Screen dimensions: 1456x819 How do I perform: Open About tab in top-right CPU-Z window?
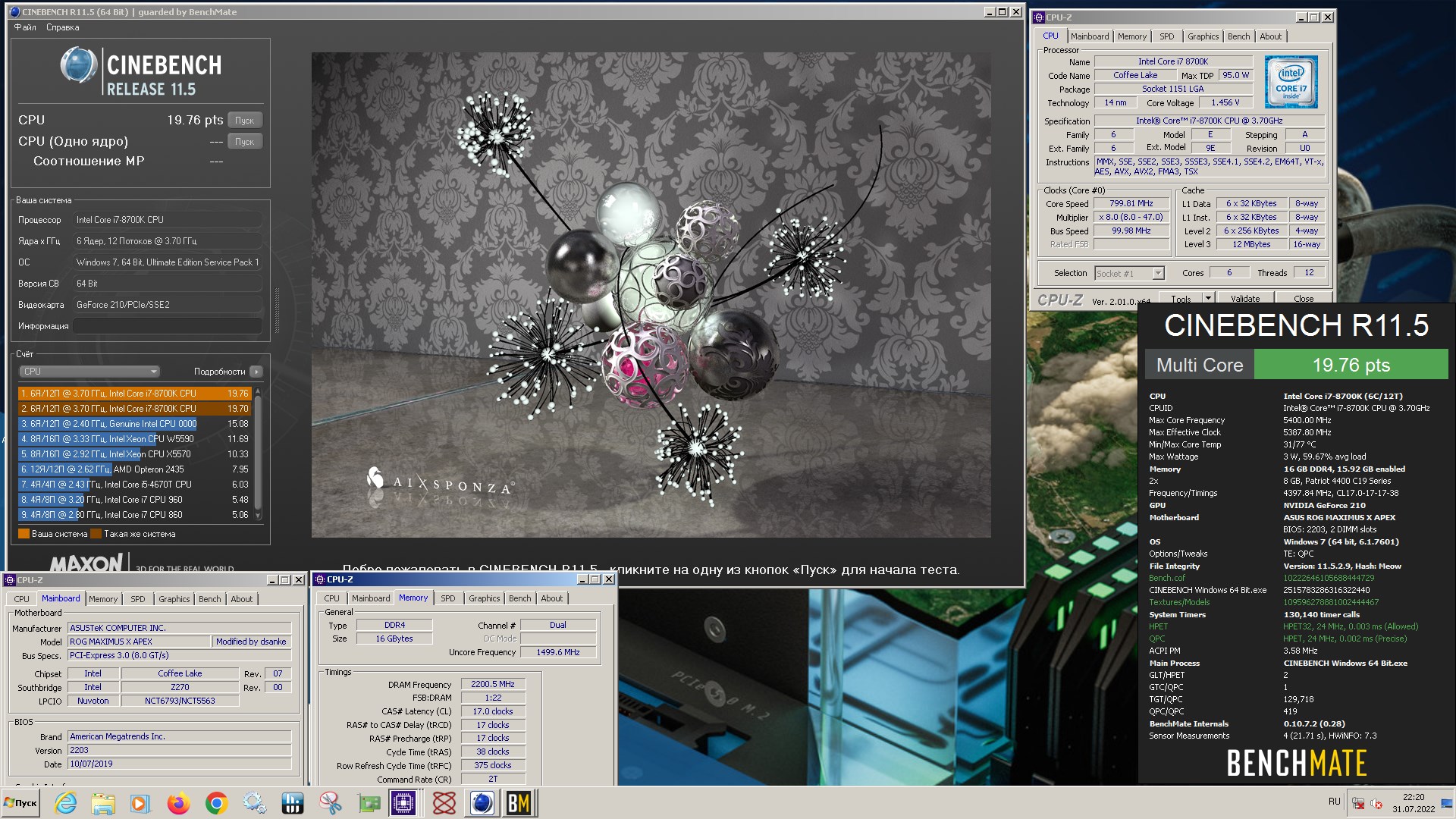(1270, 36)
